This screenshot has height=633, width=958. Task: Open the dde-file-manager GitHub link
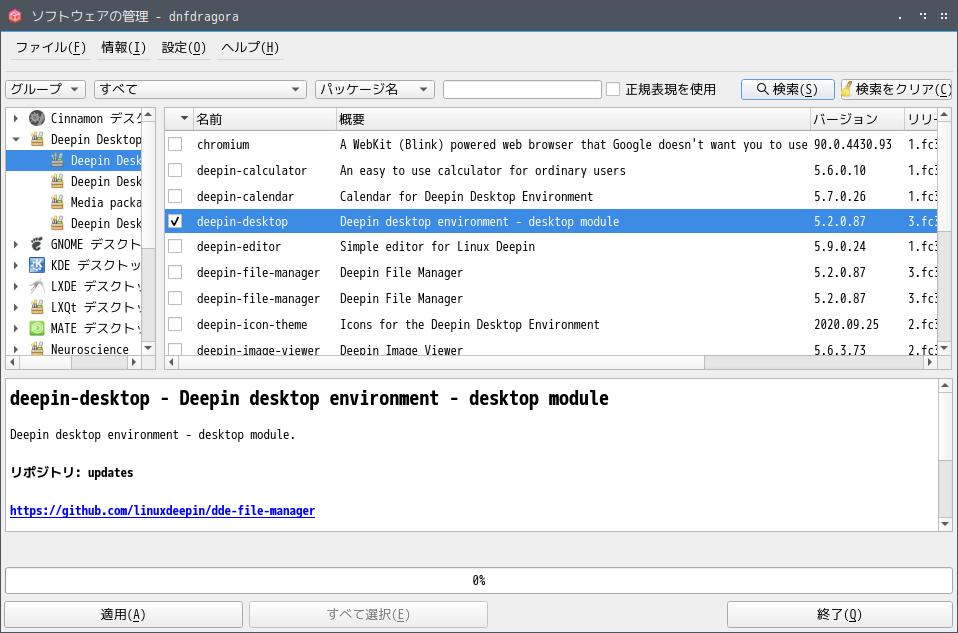(x=163, y=511)
